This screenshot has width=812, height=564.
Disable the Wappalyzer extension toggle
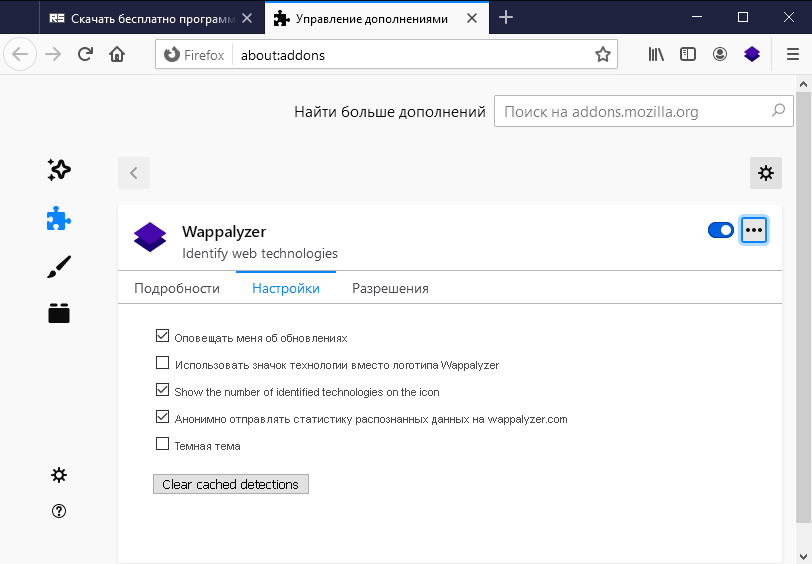click(x=721, y=230)
